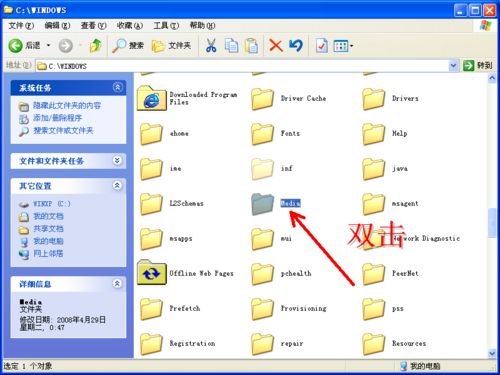
Task: Select the L2Schemas folder
Action: coord(172,204)
